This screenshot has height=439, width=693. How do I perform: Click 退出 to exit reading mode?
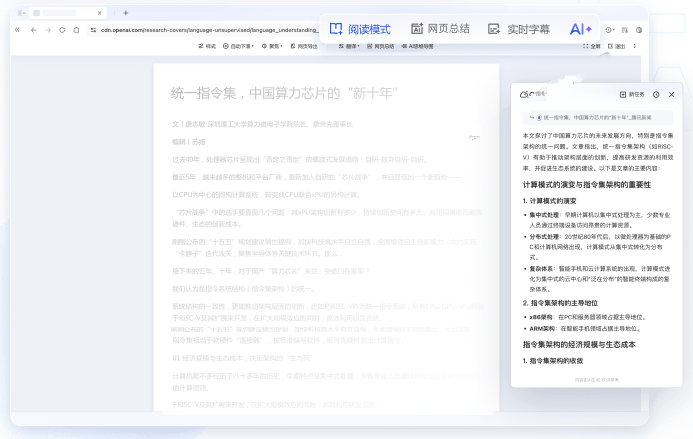click(617, 46)
